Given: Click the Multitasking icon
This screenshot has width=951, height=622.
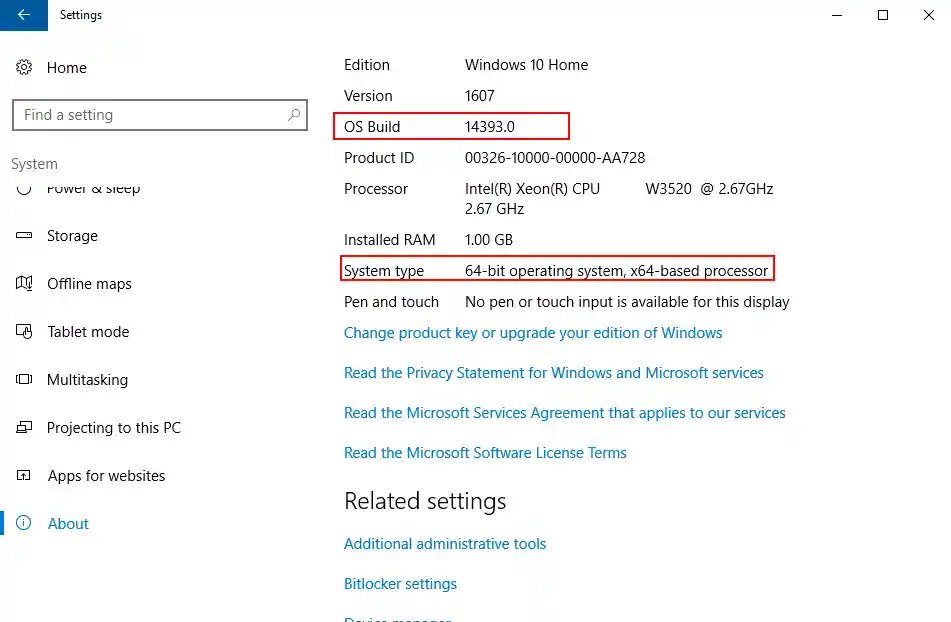Looking at the screenshot, I should click(24, 379).
